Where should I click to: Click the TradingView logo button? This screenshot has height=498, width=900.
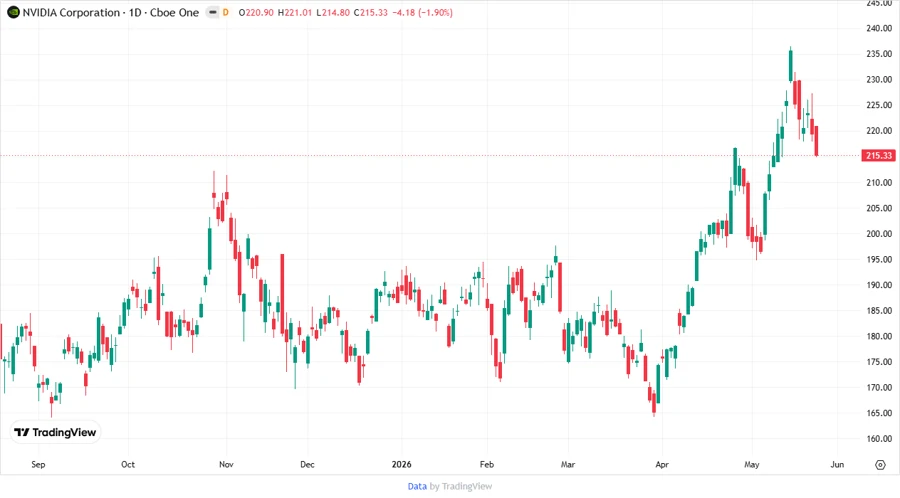tap(55, 432)
